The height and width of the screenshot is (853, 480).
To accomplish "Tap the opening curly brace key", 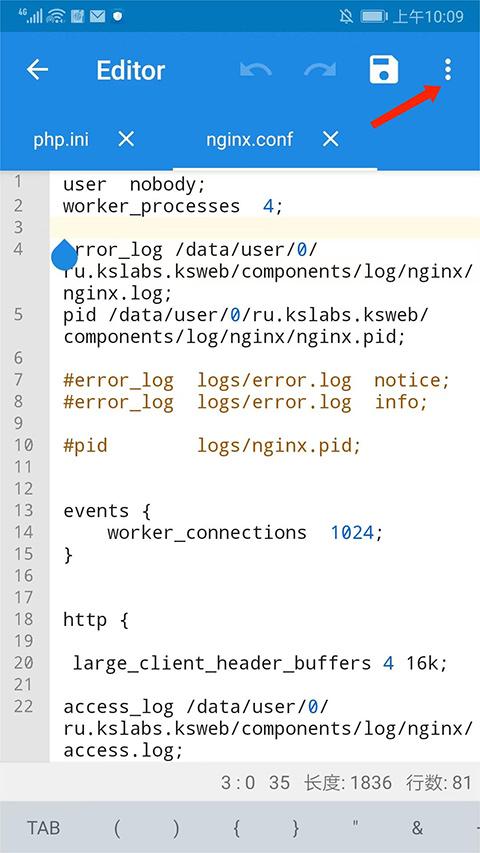I will point(236,828).
